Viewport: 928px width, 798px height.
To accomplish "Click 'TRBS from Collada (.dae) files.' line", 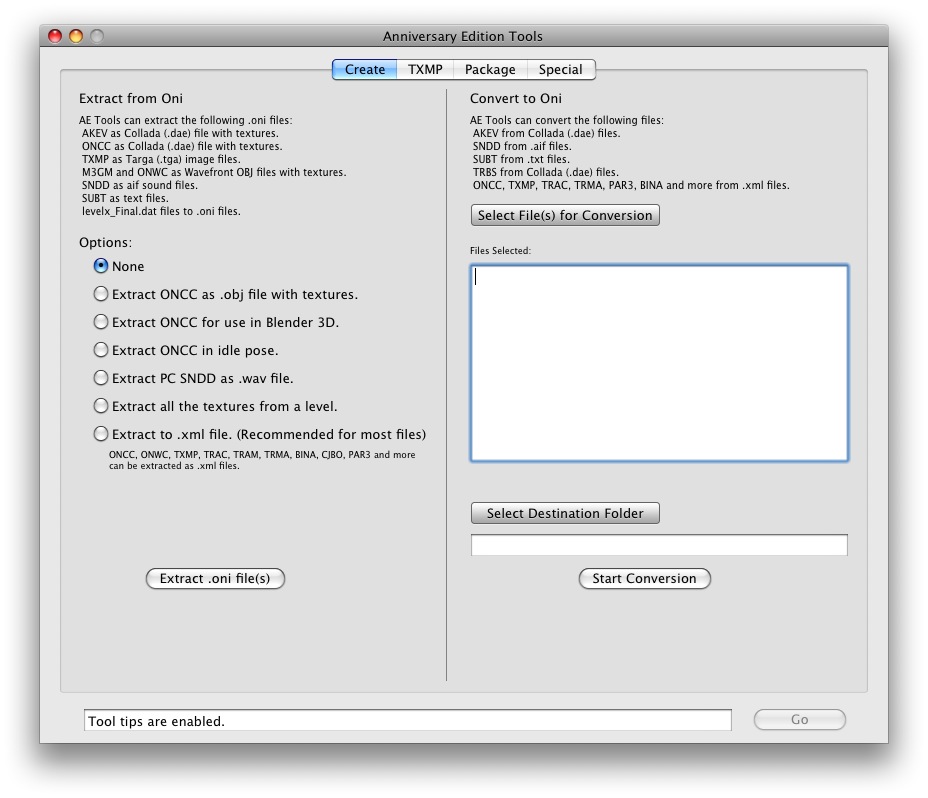I will tap(546, 172).
